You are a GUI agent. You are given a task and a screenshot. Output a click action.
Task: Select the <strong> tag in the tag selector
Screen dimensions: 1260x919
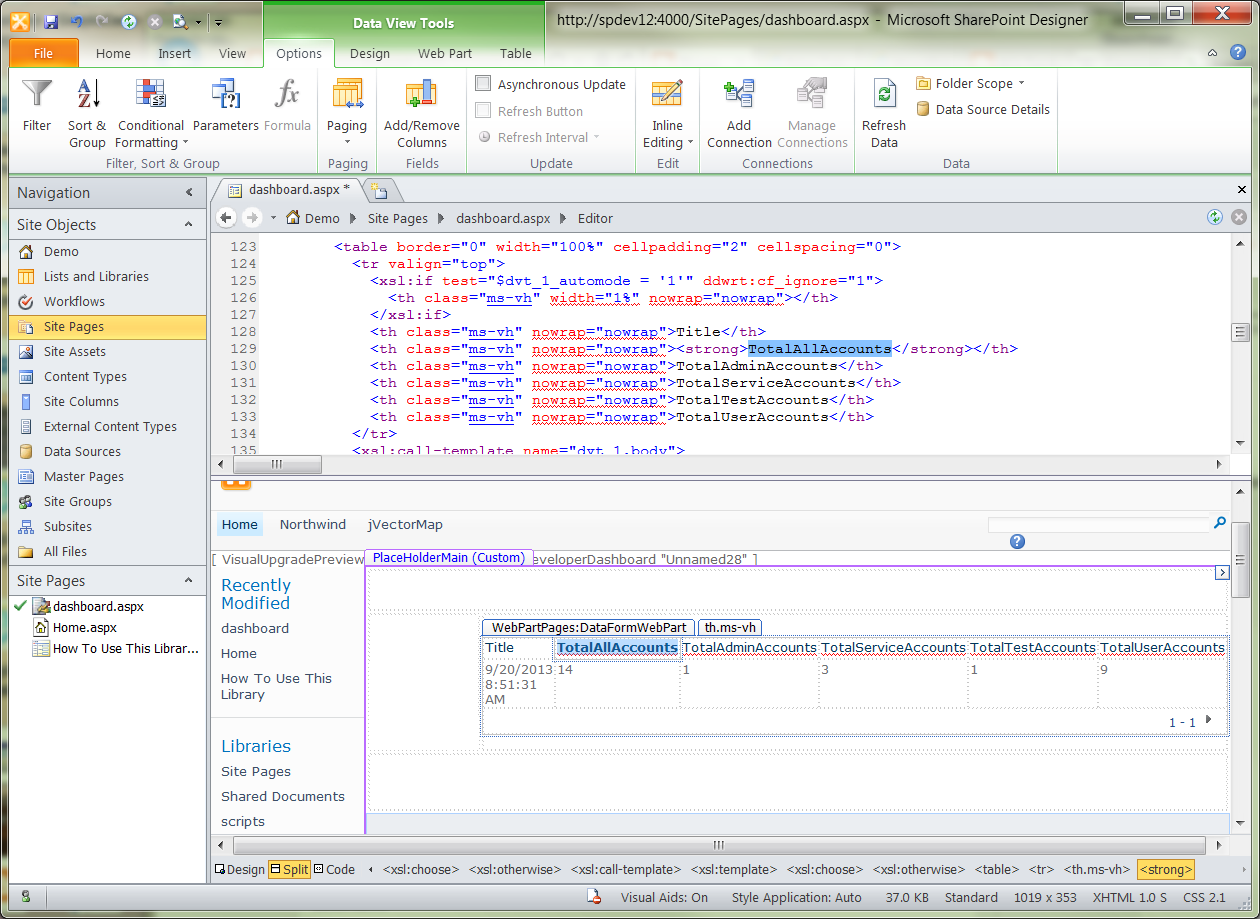(x=1166, y=870)
